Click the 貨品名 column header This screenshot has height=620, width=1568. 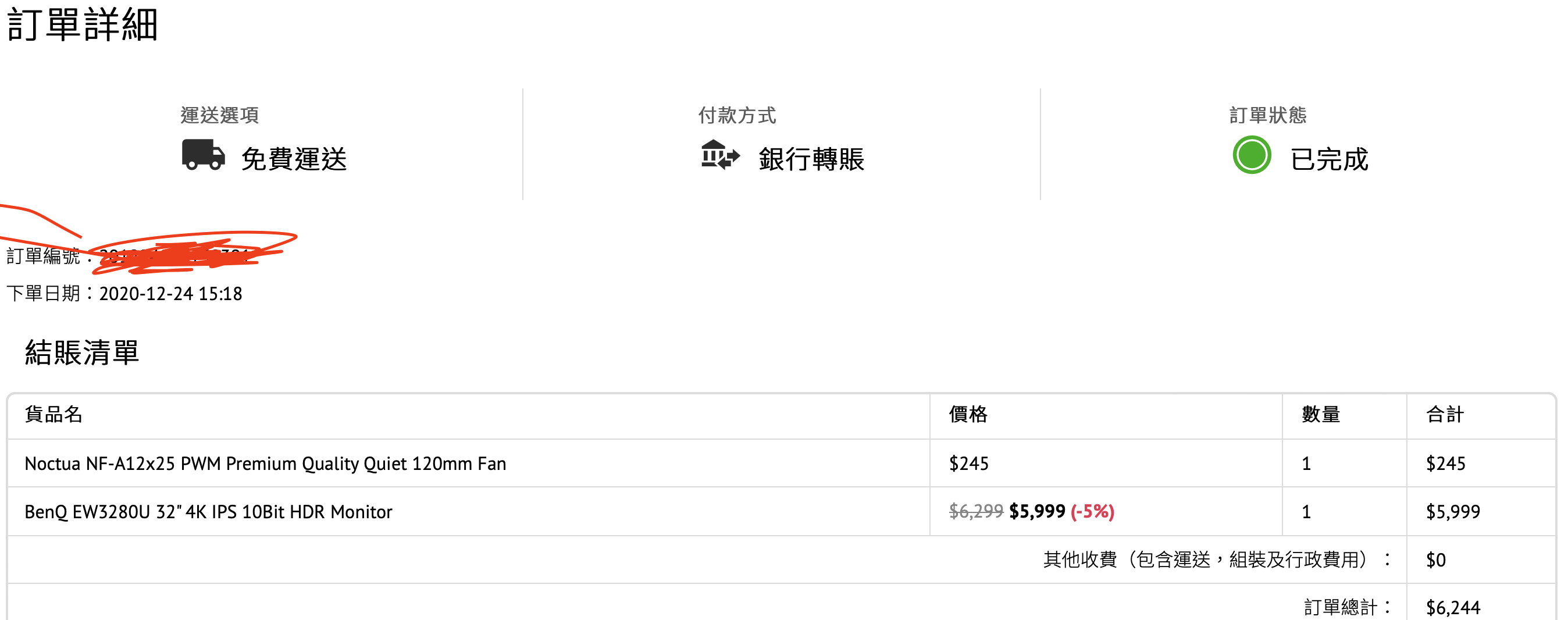tap(54, 414)
